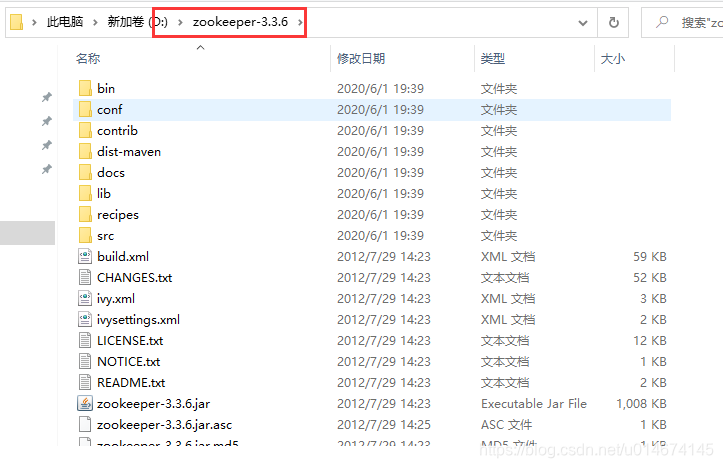The height and width of the screenshot is (468, 723).
Task: Expand chevron after zookeeper-3.3.6 breadcrumb
Action: tap(300, 22)
